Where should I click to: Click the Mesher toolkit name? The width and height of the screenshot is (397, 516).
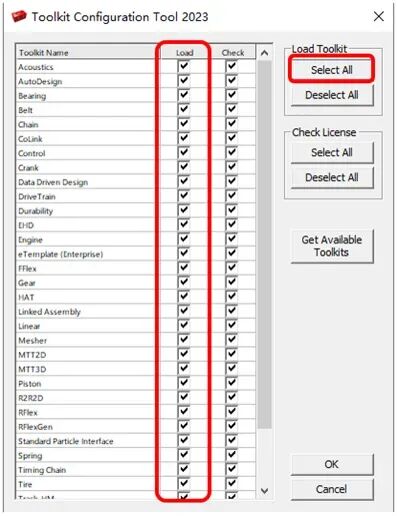click(x=32, y=341)
